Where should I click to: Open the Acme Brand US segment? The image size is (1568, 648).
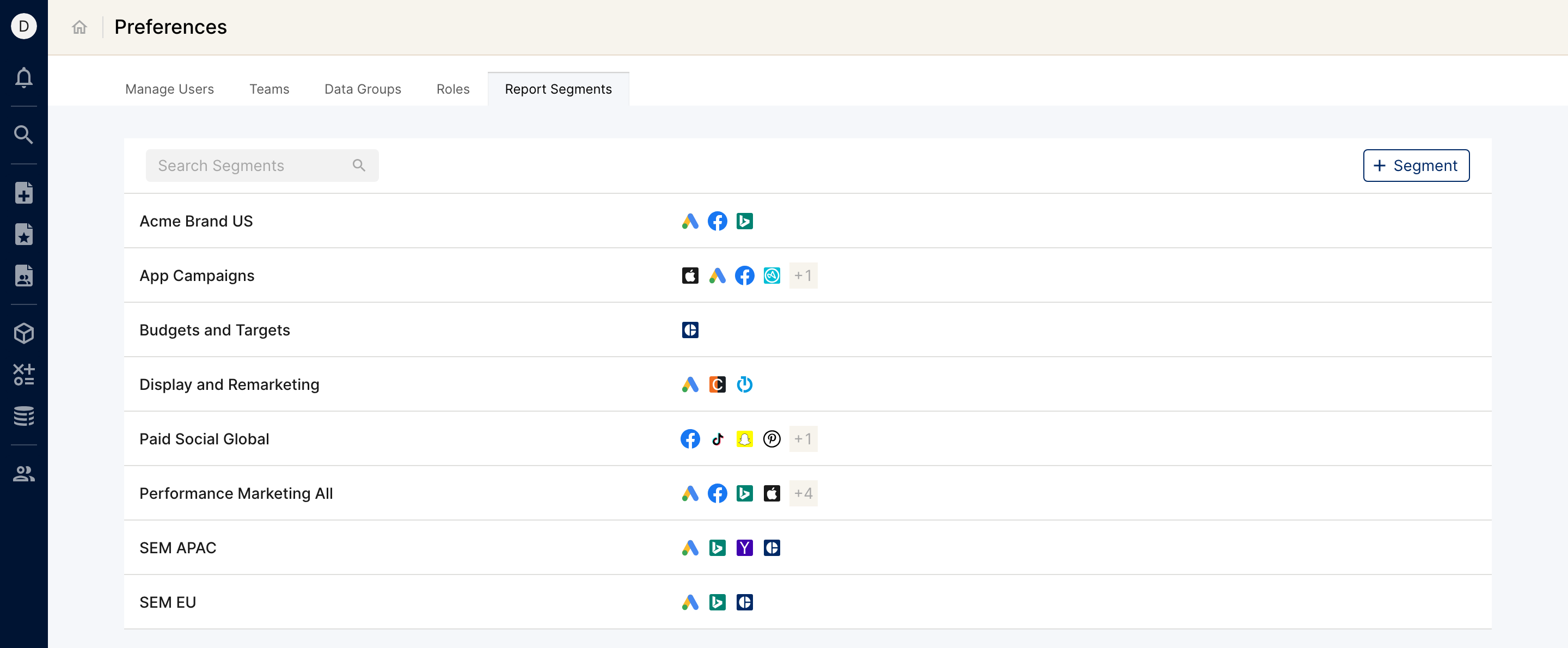(807, 221)
